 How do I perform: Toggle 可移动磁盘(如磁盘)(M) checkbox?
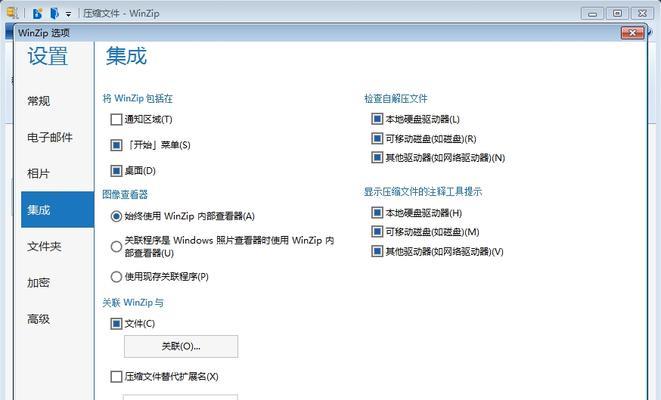377,232
